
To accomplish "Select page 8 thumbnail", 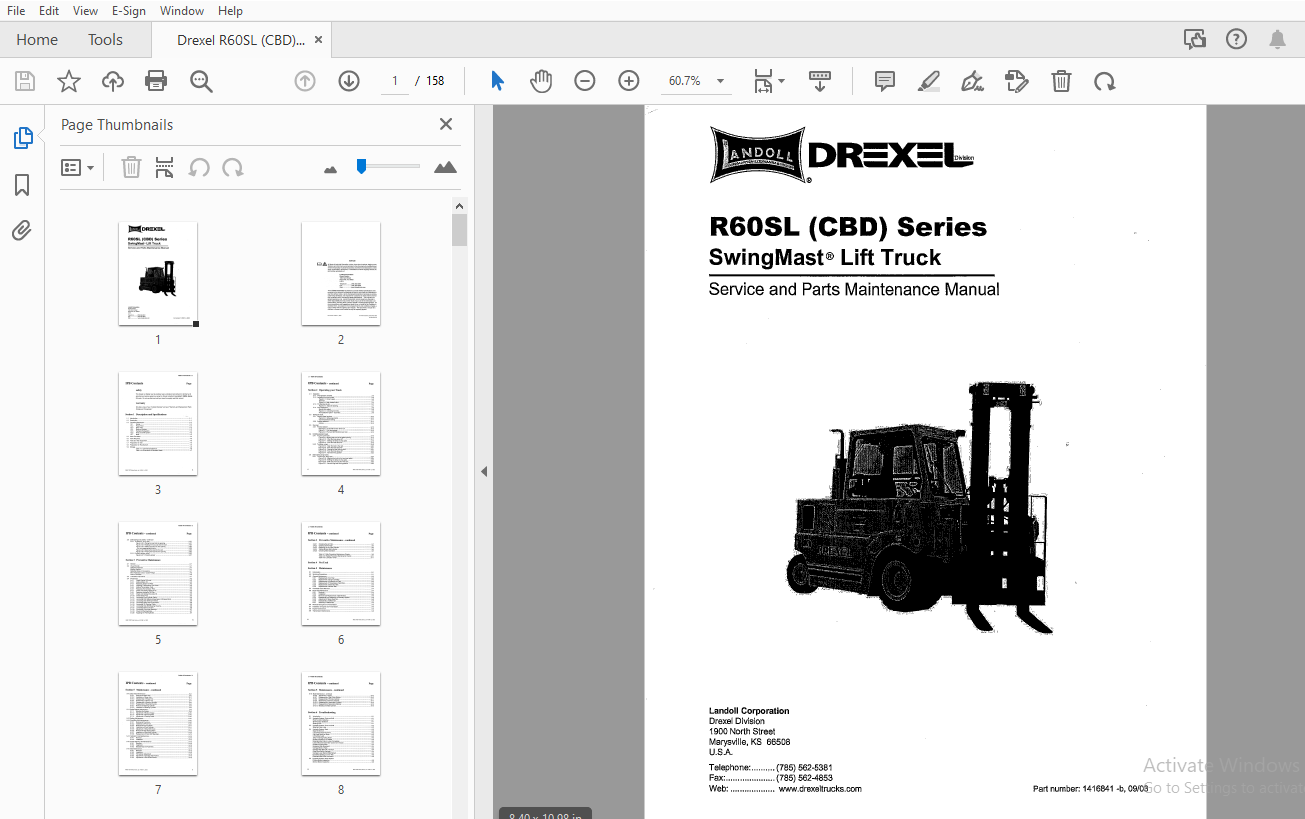I will pos(341,724).
